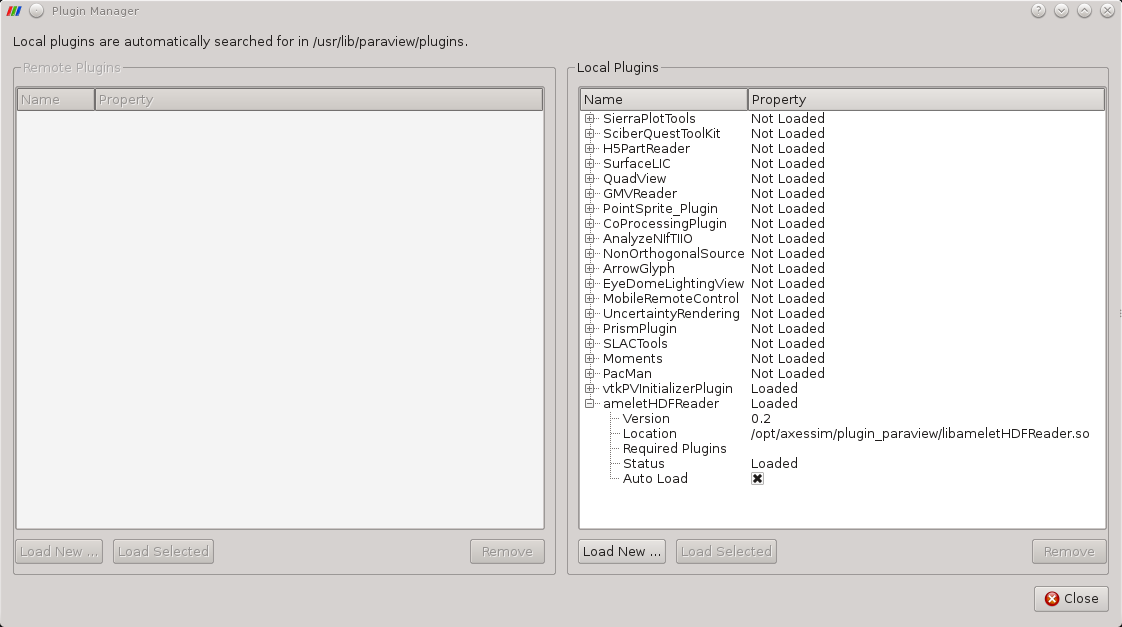
Task: Select the AnalyzeNIfTIIO plugin row
Action: (x=842, y=238)
